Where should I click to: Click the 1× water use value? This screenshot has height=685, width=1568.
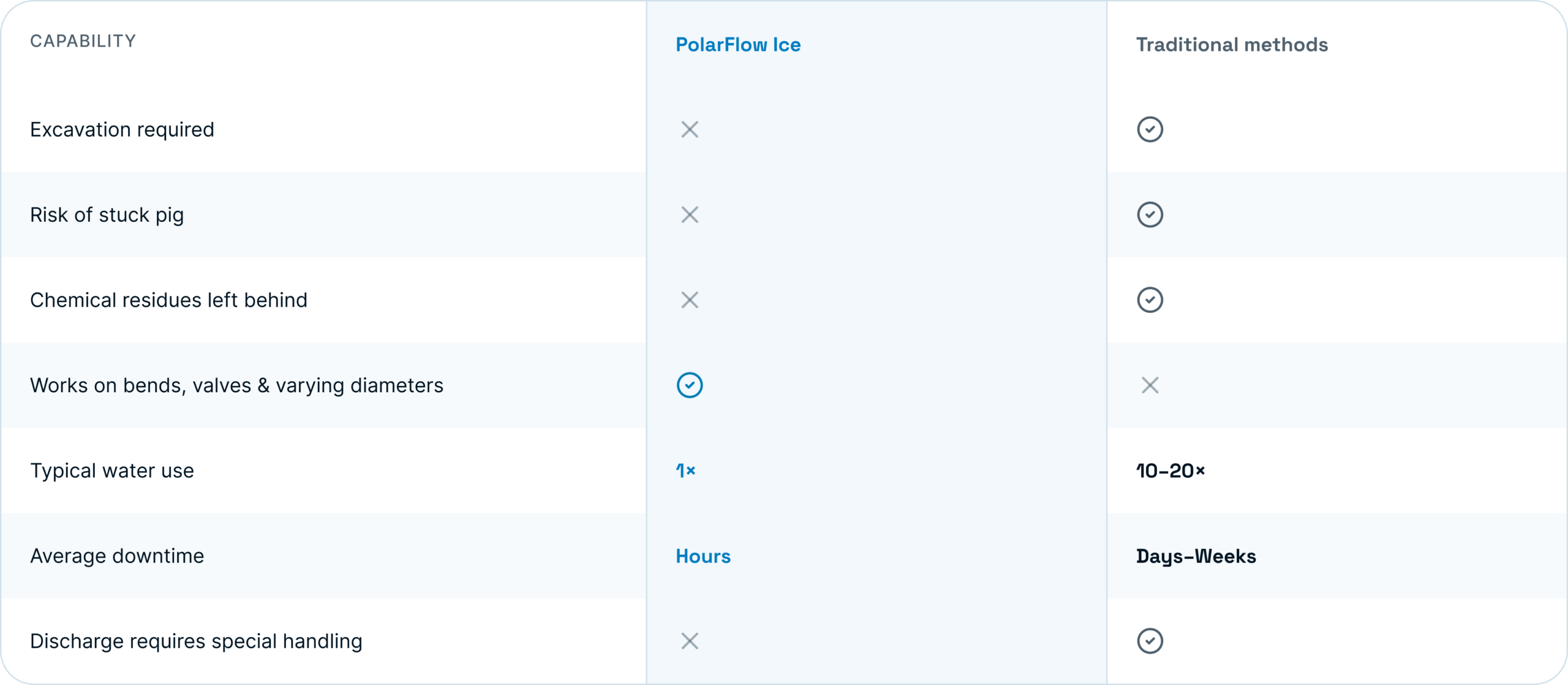click(x=685, y=471)
